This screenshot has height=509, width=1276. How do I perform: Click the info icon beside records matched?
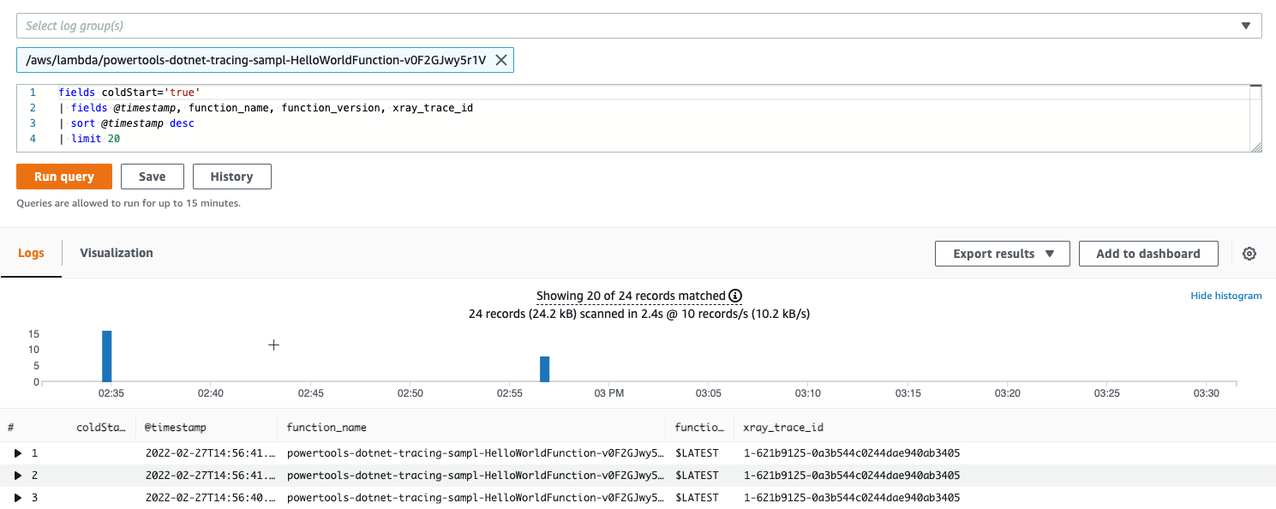pyautogui.click(x=736, y=296)
